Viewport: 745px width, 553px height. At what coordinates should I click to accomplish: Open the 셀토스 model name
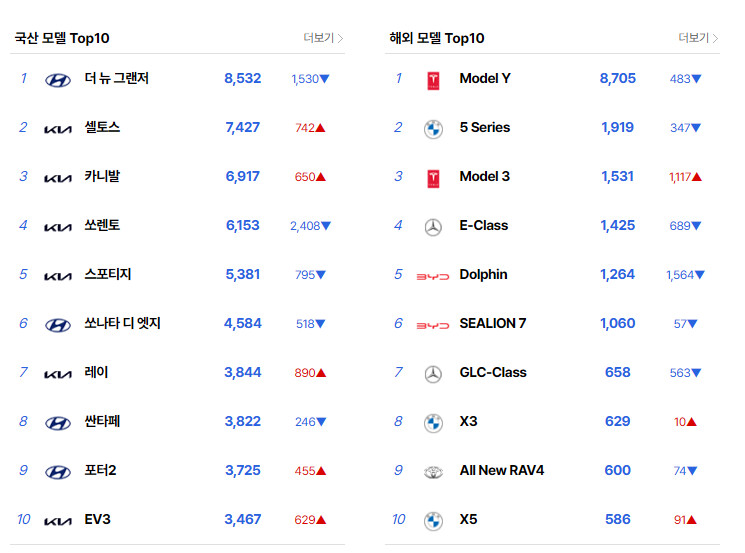coord(102,127)
